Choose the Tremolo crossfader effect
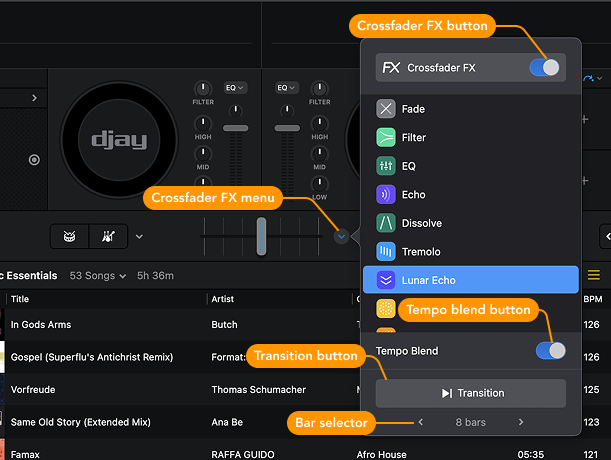This screenshot has height=460, width=611. coord(420,252)
